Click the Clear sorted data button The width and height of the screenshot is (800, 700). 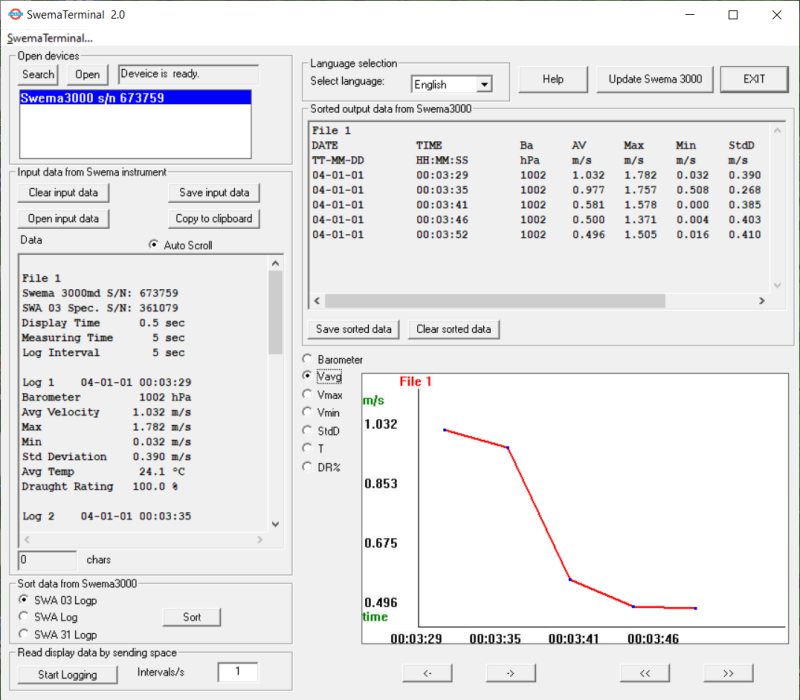click(x=454, y=330)
